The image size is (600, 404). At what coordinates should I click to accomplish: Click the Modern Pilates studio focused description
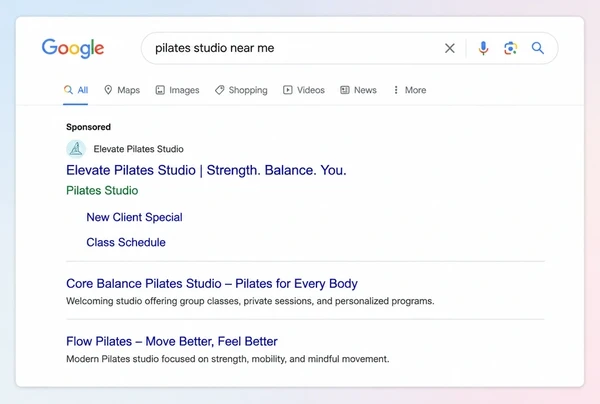pyautogui.click(x=228, y=359)
